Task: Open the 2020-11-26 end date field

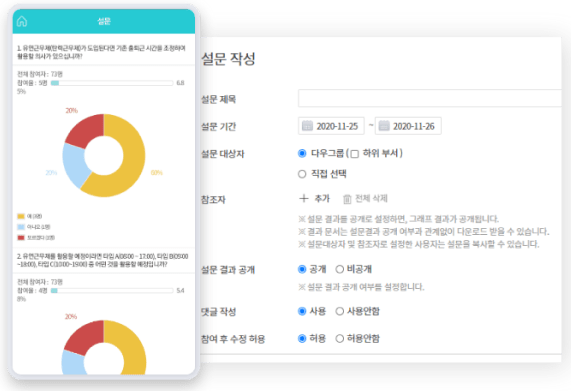Action: tap(408, 126)
